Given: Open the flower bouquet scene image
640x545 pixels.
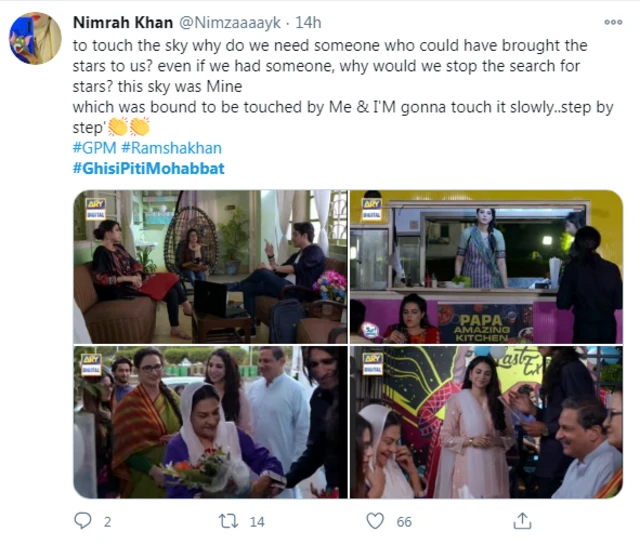Looking at the screenshot, I should 211,422.
